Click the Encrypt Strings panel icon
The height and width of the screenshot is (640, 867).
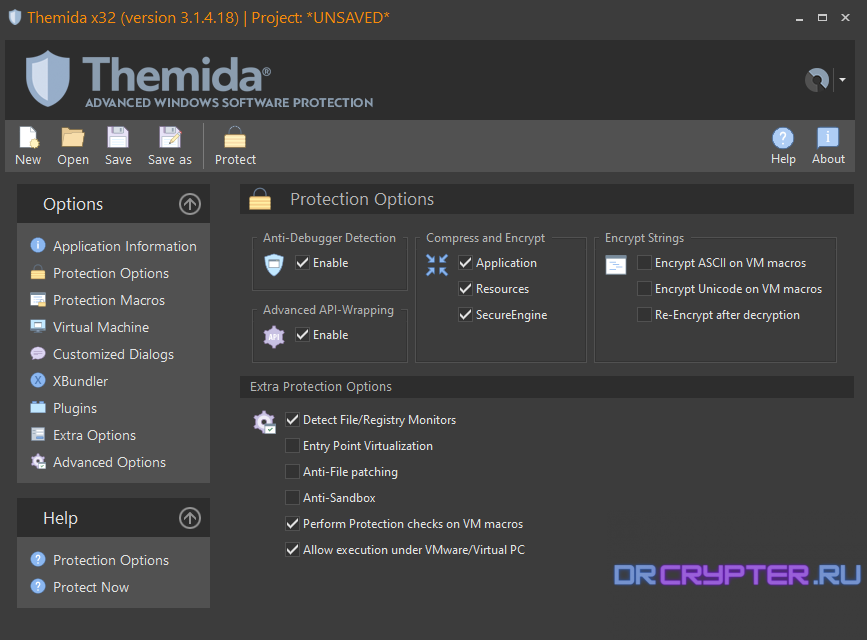pyautogui.click(x=614, y=265)
